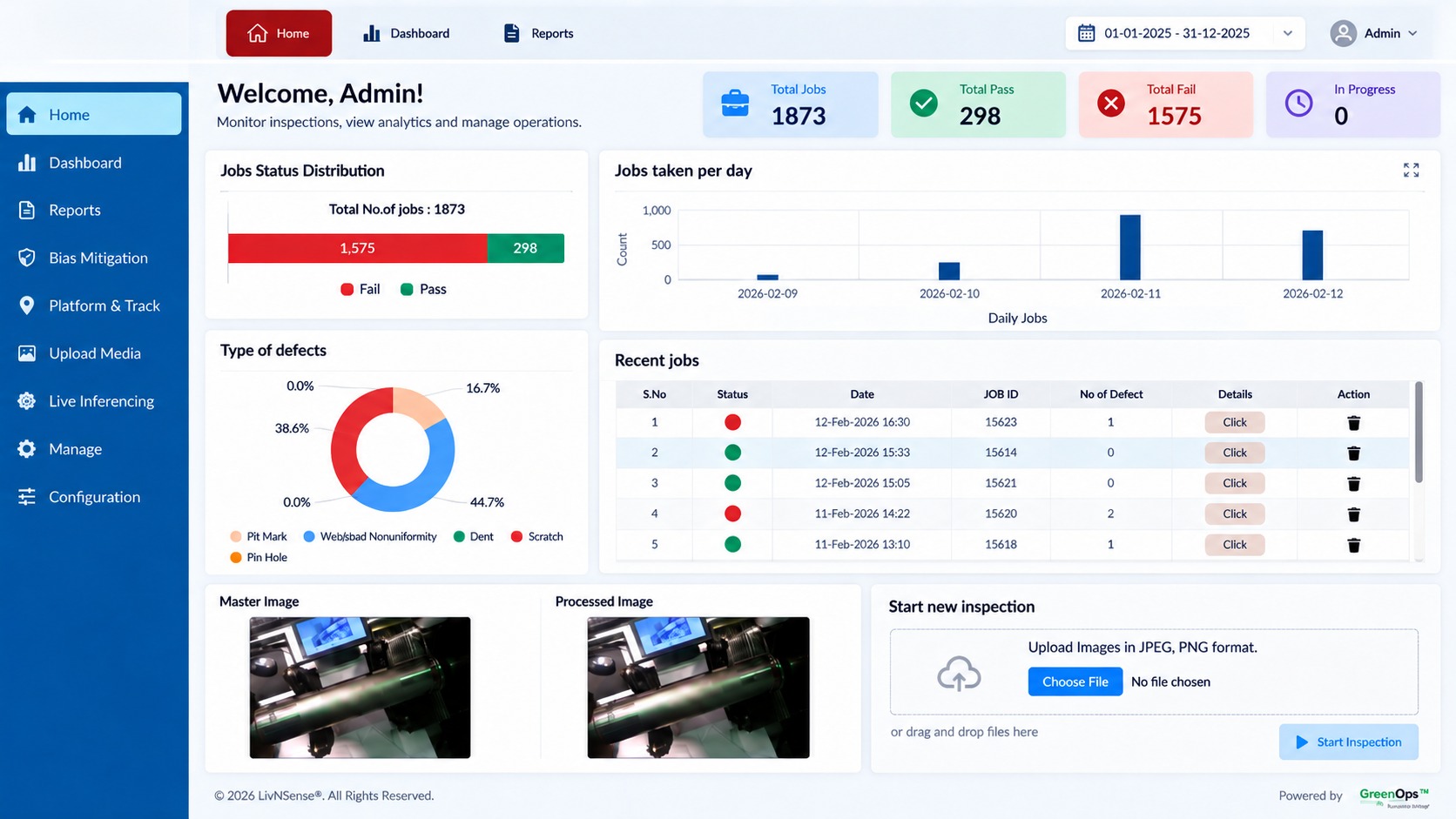
Task: Remove job 15620 with trash icon
Action: 1353,514
